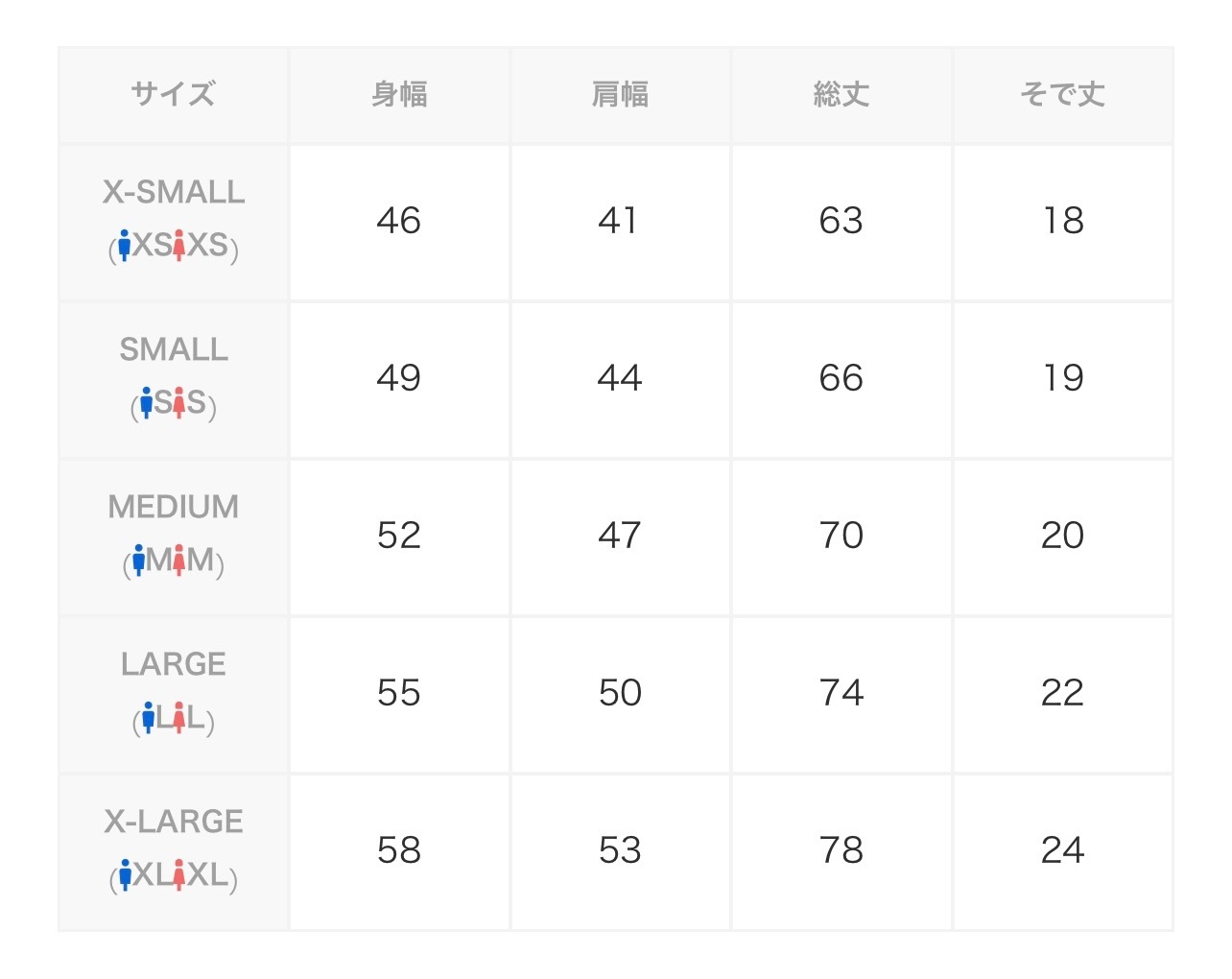The height and width of the screenshot is (979, 1232).
Task: Click the 総丈 column header
Action: point(841,95)
